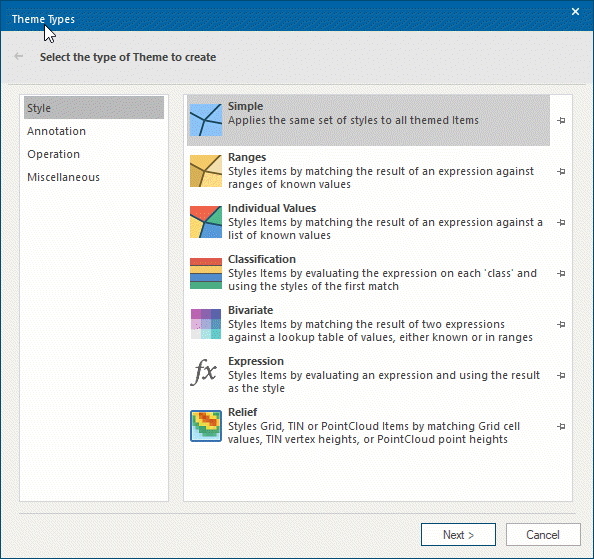Click the Bivariate title text
This screenshot has width=594, height=559.
pos(250,310)
